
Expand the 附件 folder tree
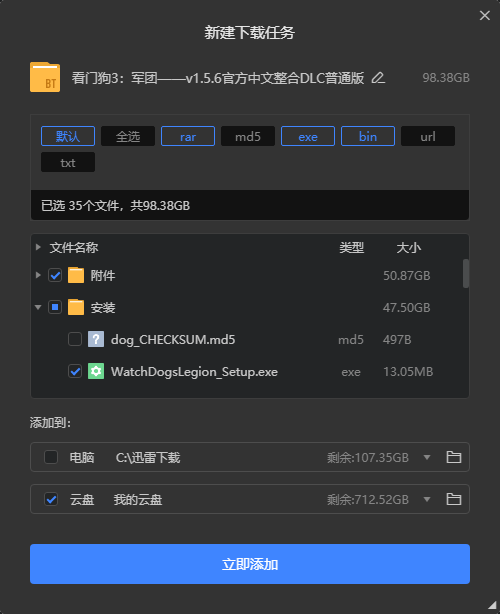pyautogui.click(x=38, y=275)
